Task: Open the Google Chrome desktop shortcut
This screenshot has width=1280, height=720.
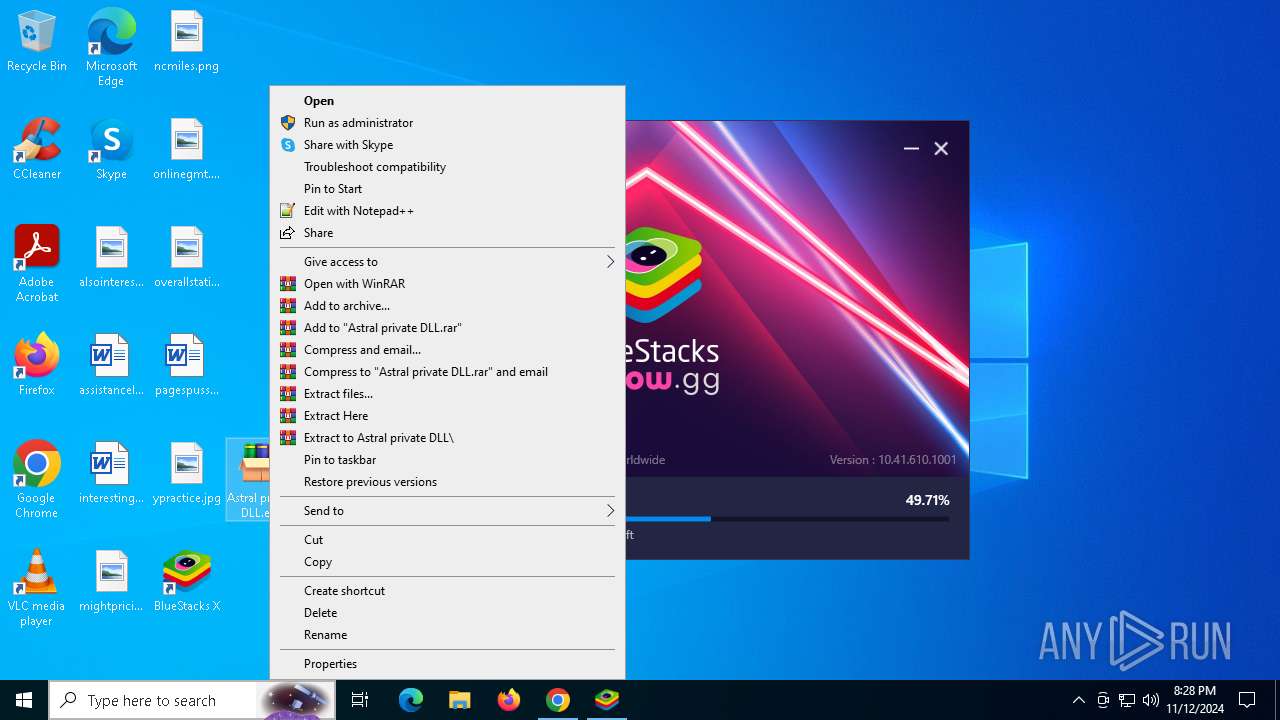Action: (37, 480)
